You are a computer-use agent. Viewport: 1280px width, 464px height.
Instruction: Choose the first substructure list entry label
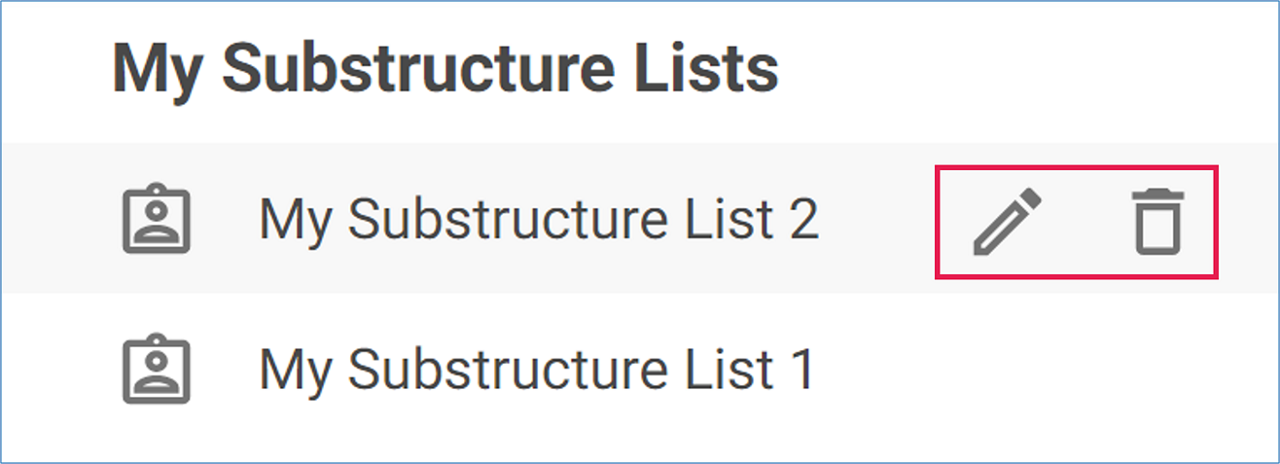tap(538, 220)
